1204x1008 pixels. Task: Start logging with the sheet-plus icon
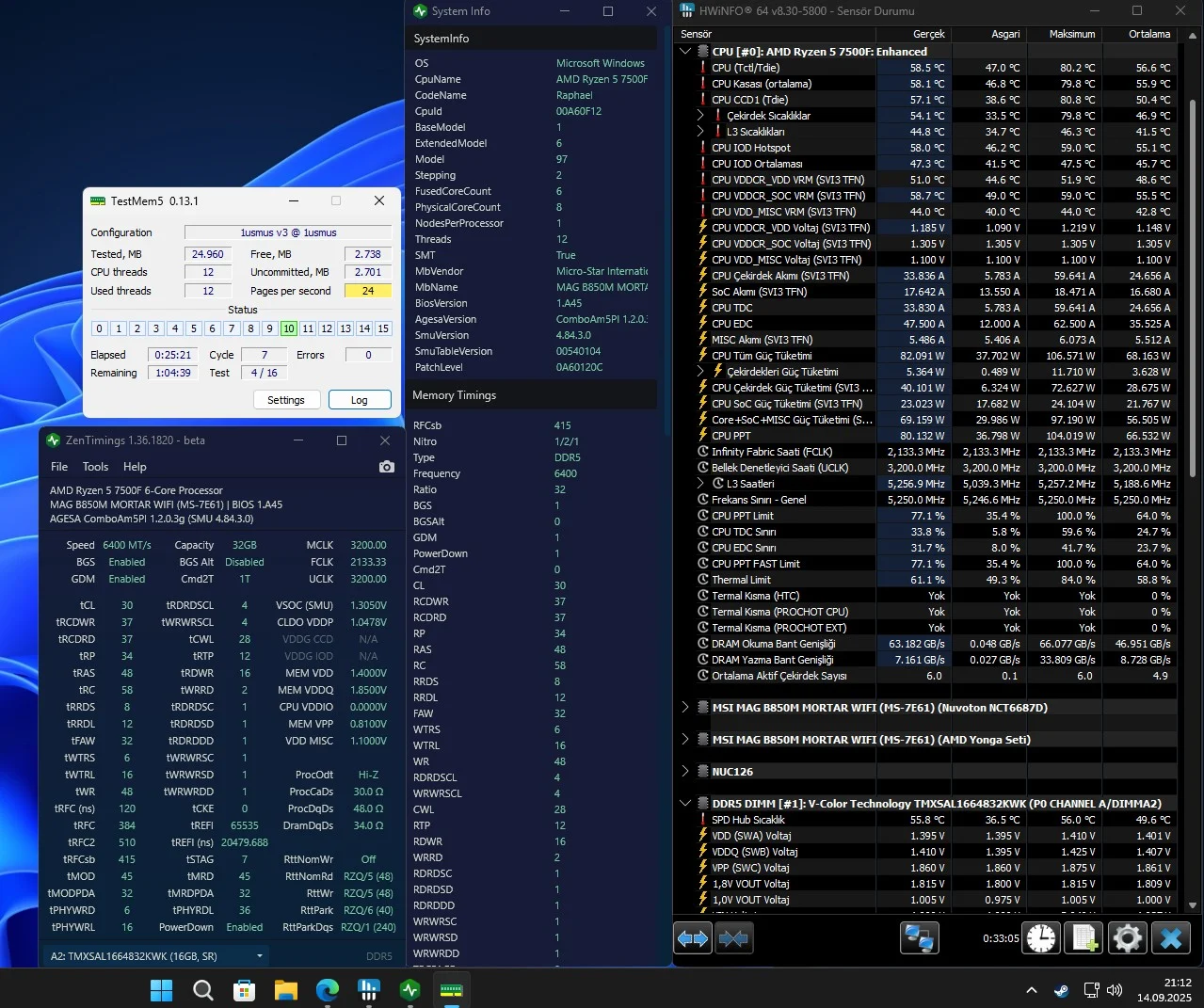tap(1084, 938)
